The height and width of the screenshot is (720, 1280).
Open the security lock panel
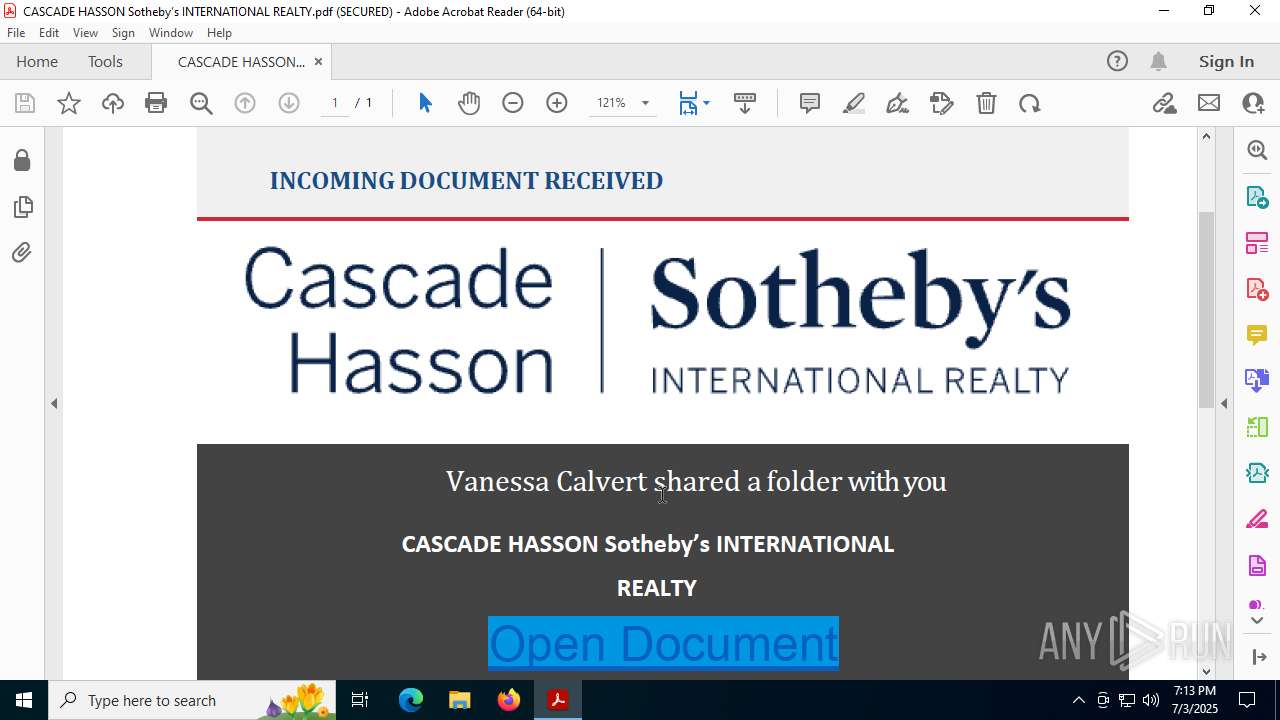tap(22, 161)
